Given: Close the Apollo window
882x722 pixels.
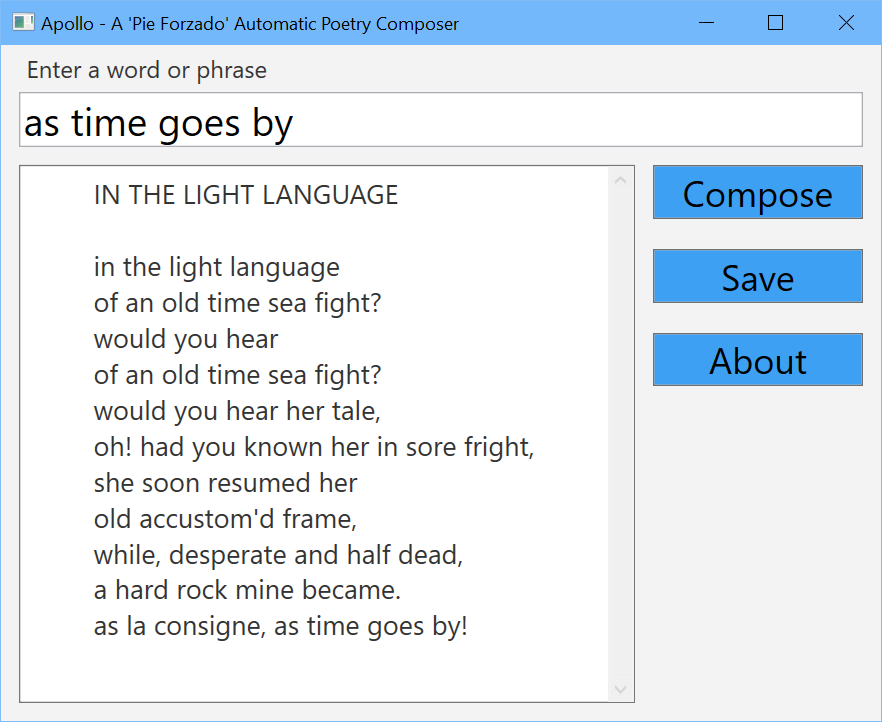Looking at the screenshot, I should 846,23.
